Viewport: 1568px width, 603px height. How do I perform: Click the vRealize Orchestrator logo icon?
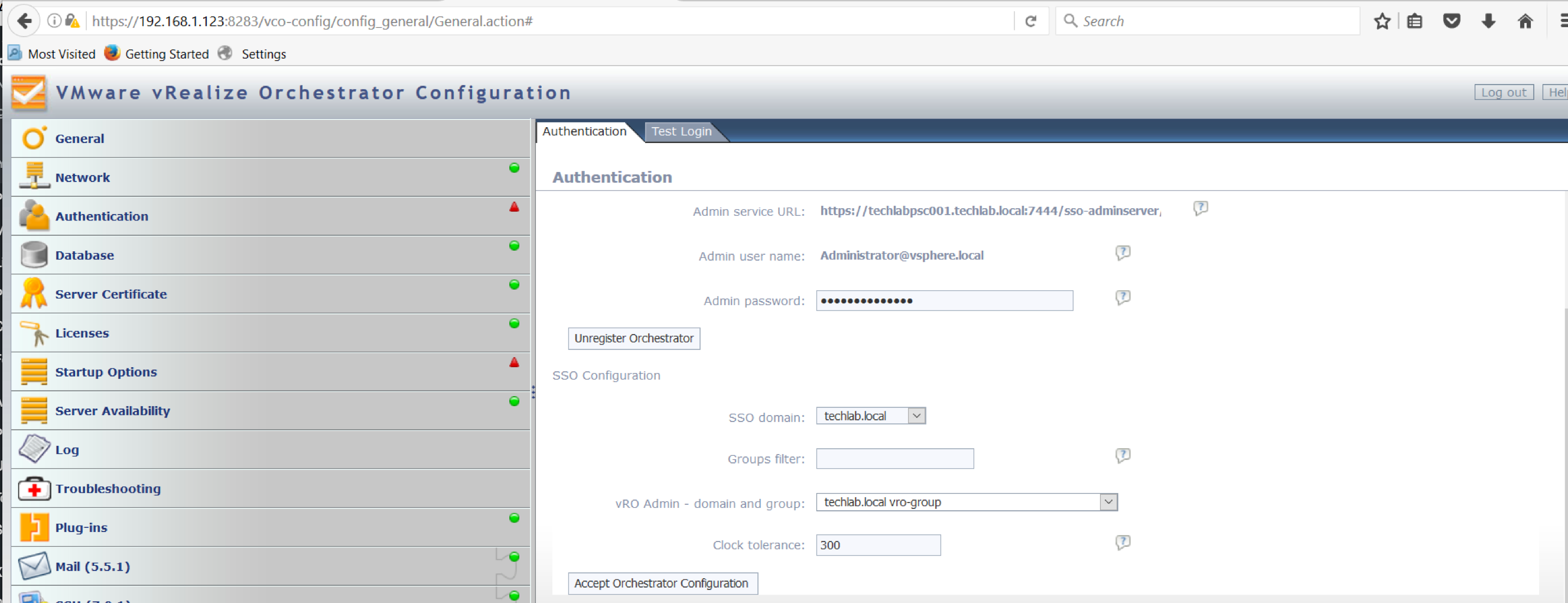click(28, 93)
